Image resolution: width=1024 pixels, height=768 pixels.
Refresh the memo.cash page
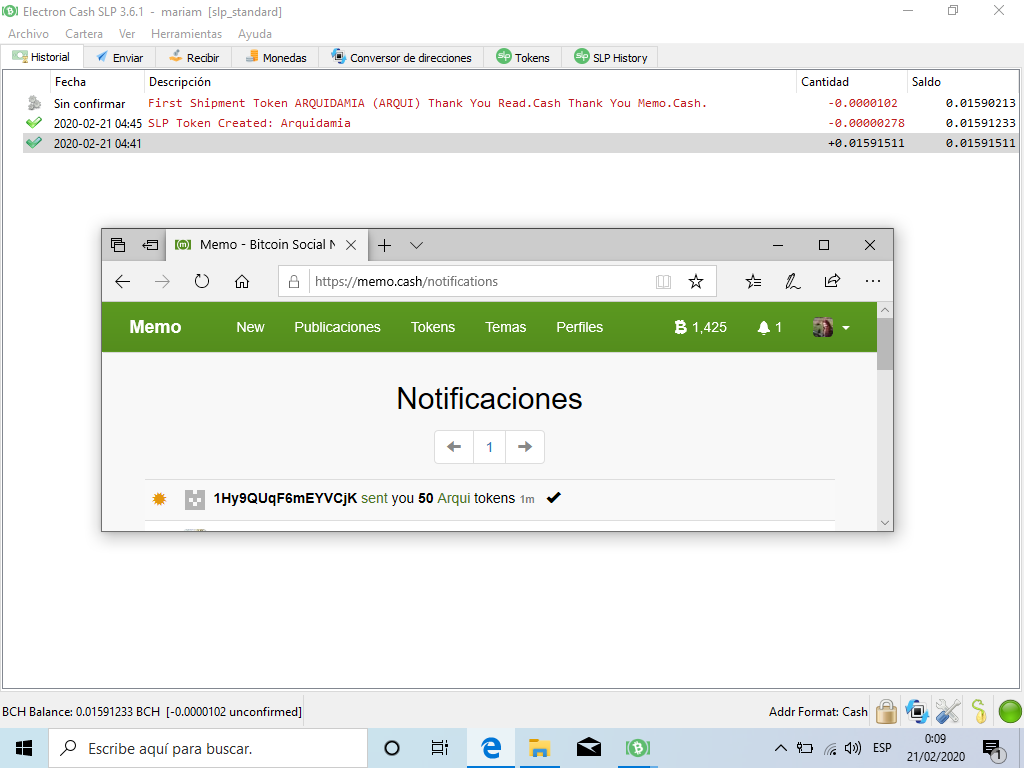(x=202, y=281)
